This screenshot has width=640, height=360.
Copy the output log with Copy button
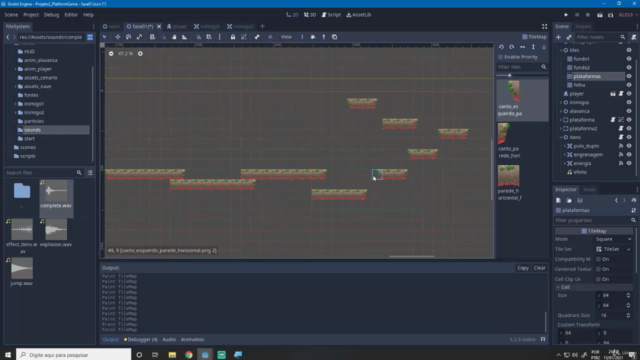pos(523,268)
